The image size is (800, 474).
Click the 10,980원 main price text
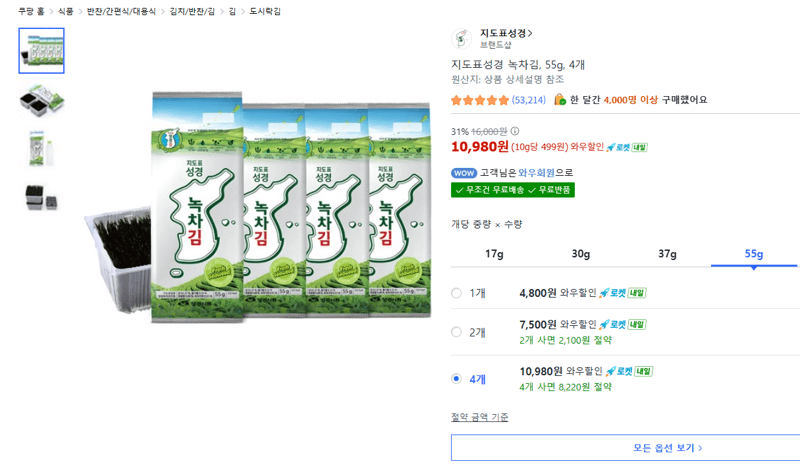(480, 147)
